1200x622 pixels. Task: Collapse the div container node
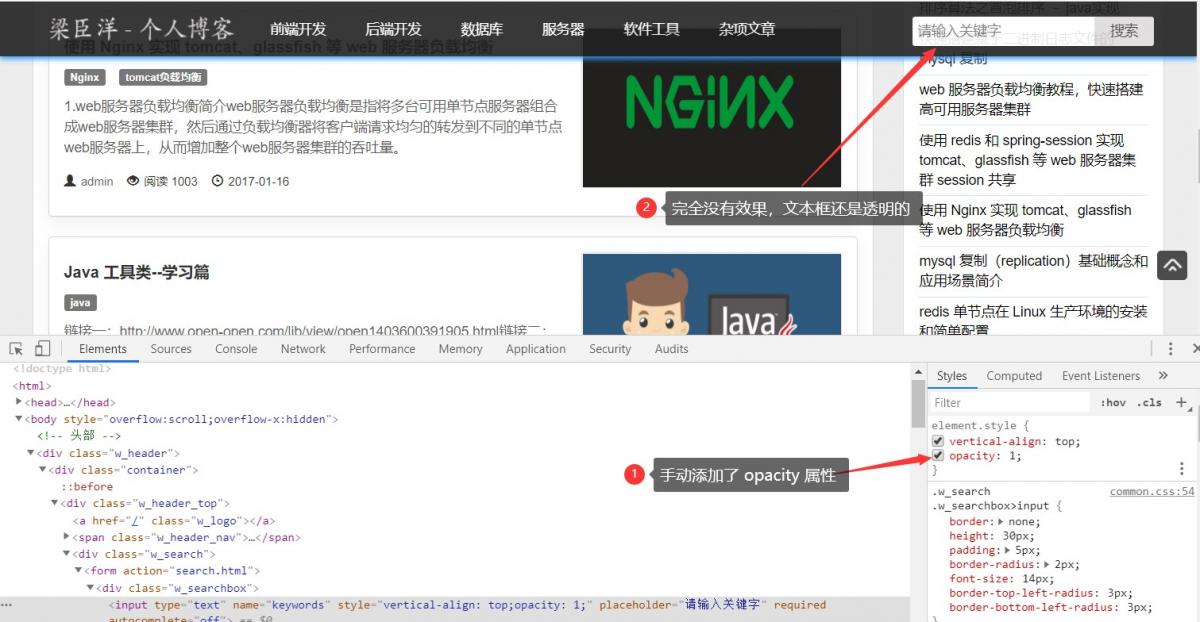click(43, 470)
